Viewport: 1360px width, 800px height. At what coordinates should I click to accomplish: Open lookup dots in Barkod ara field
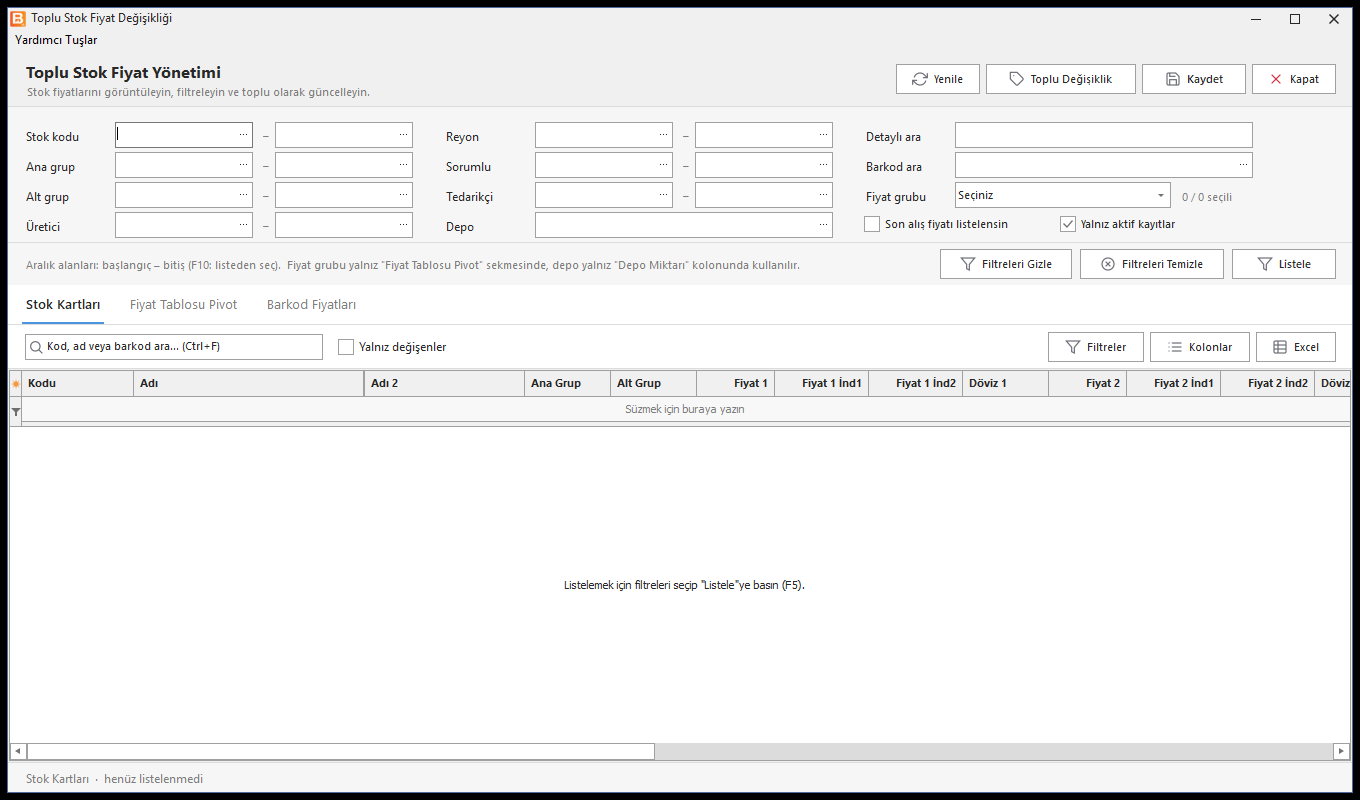(x=1243, y=164)
